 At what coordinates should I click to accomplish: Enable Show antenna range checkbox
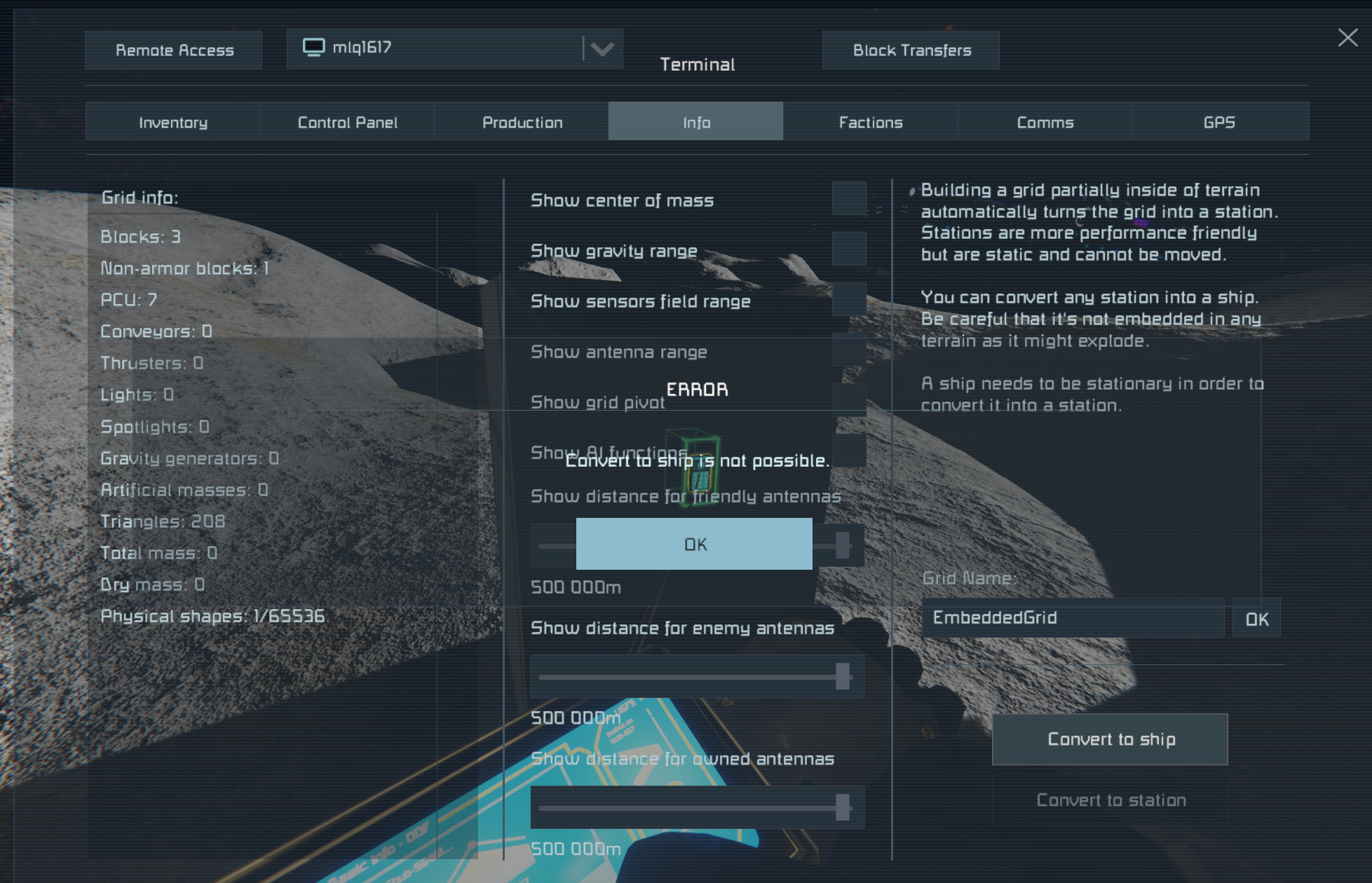pyautogui.click(x=848, y=350)
